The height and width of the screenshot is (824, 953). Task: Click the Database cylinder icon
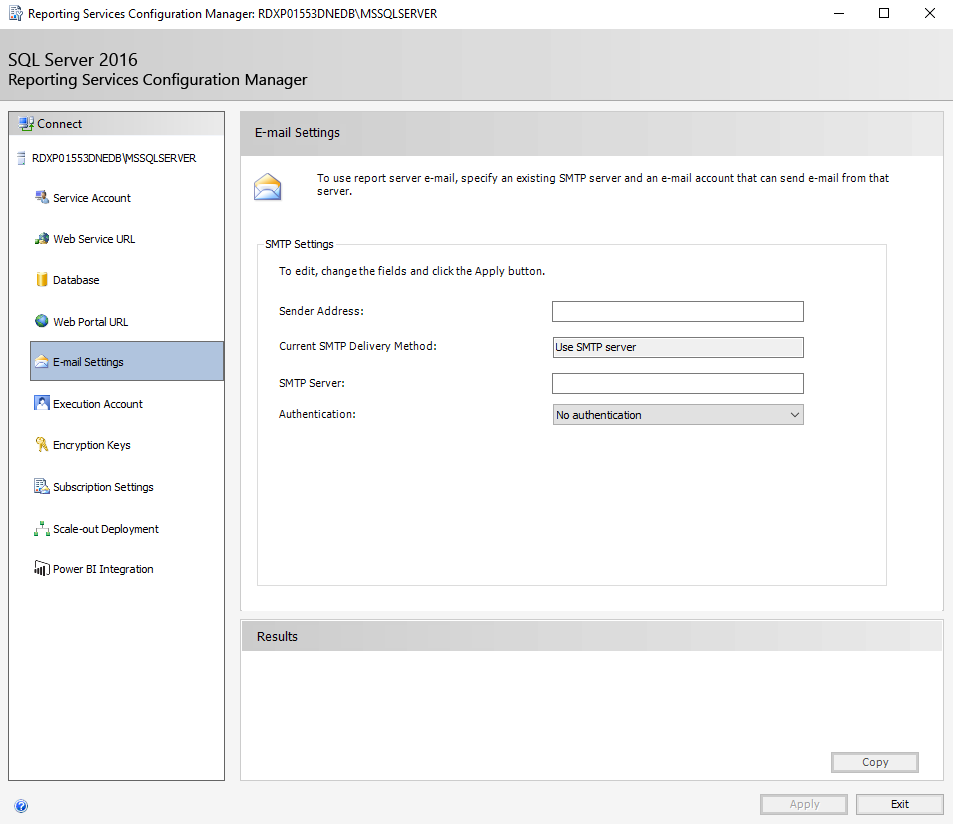41,280
